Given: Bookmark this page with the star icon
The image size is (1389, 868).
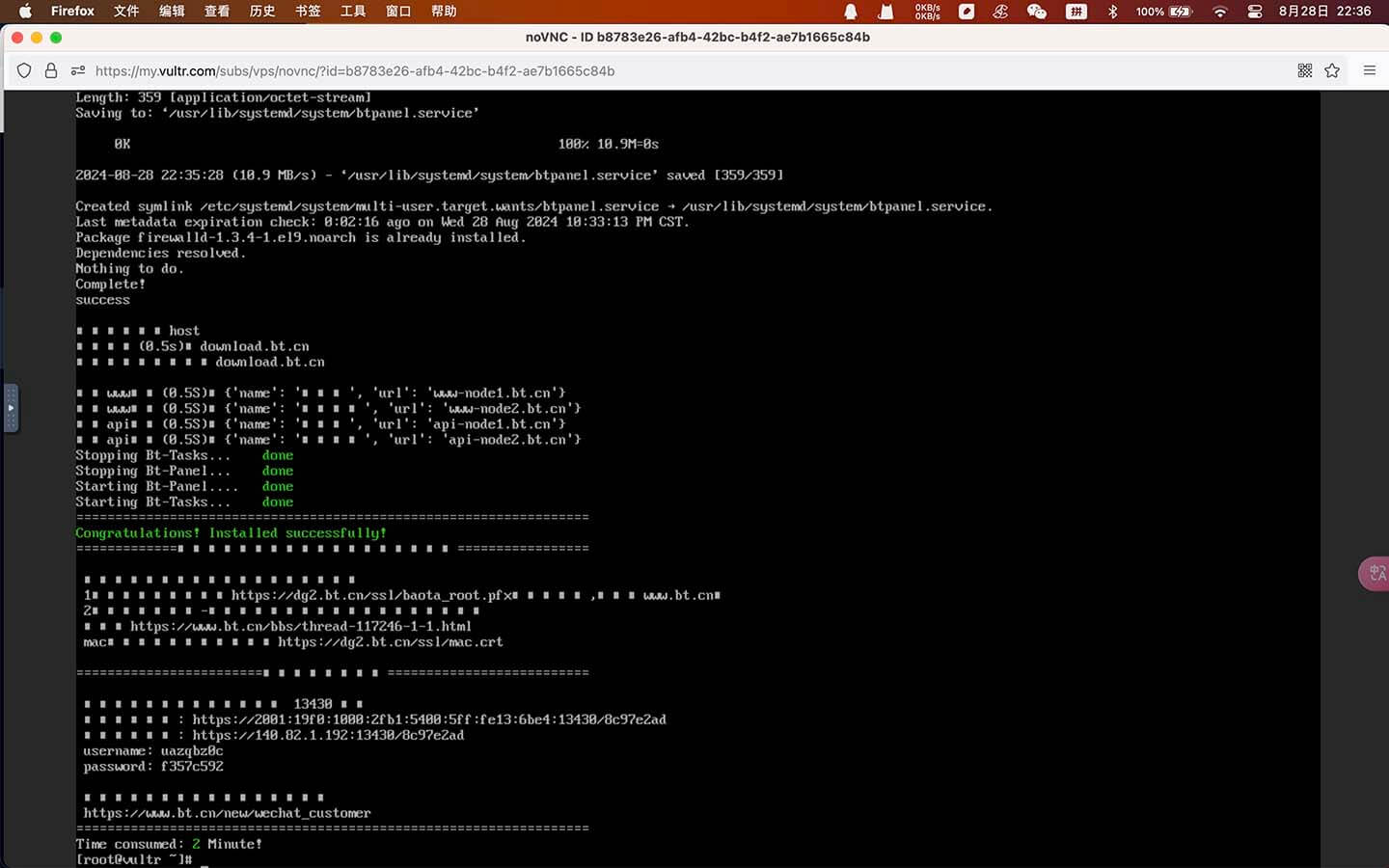Looking at the screenshot, I should pyautogui.click(x=1332, y=70).
